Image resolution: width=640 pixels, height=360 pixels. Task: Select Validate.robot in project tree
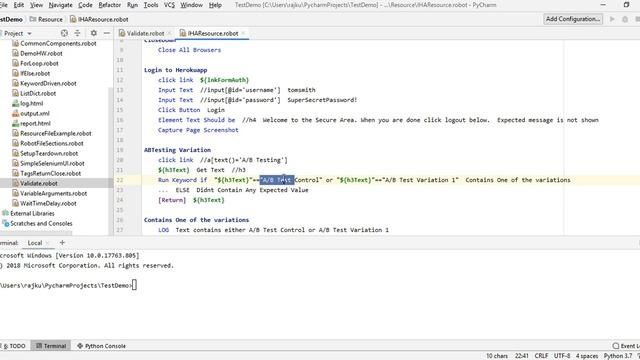click(39, 183)
